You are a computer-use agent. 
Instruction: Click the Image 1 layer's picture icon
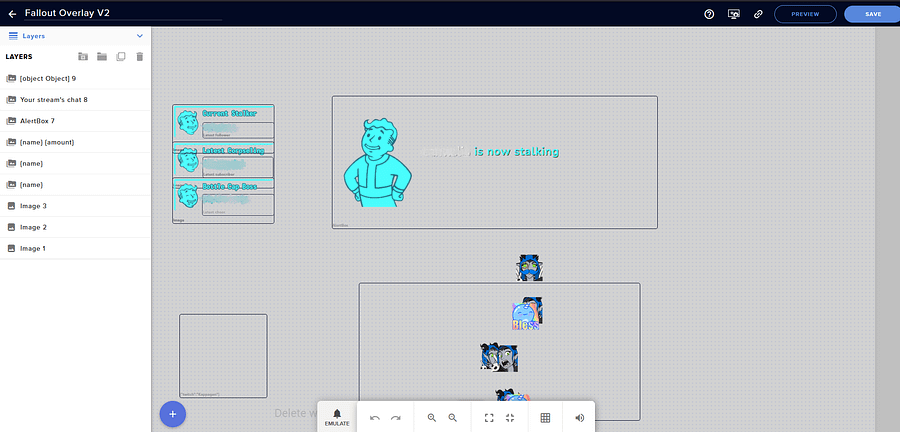10,248
